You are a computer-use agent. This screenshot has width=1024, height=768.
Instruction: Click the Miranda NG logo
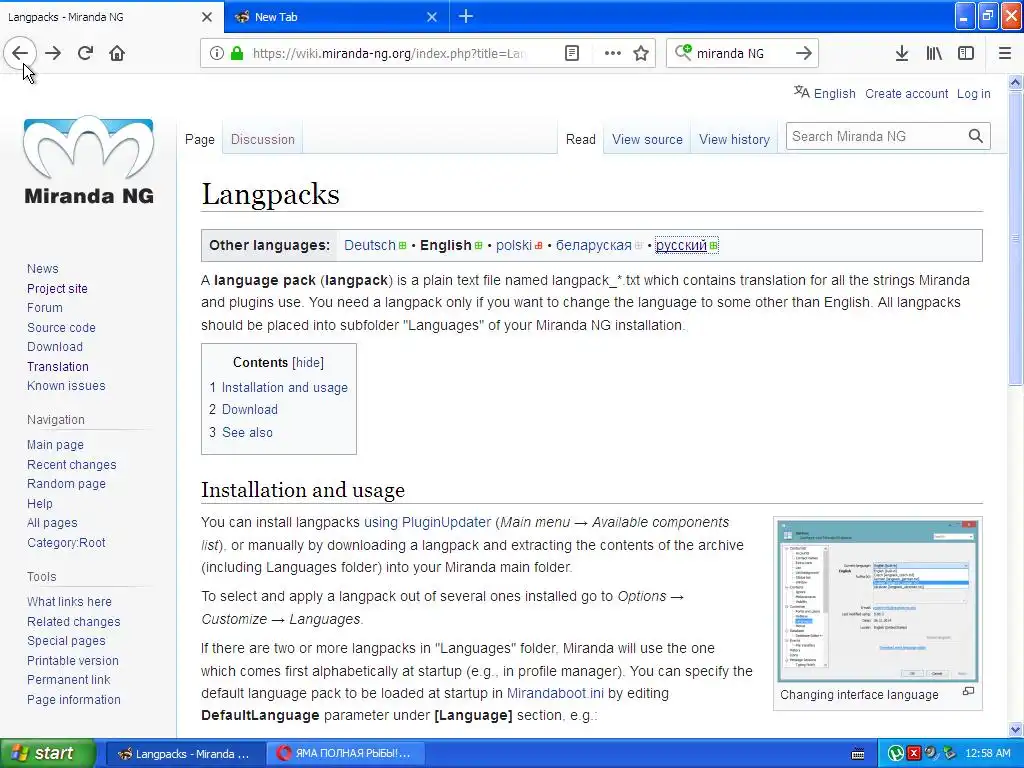[89, 160]
